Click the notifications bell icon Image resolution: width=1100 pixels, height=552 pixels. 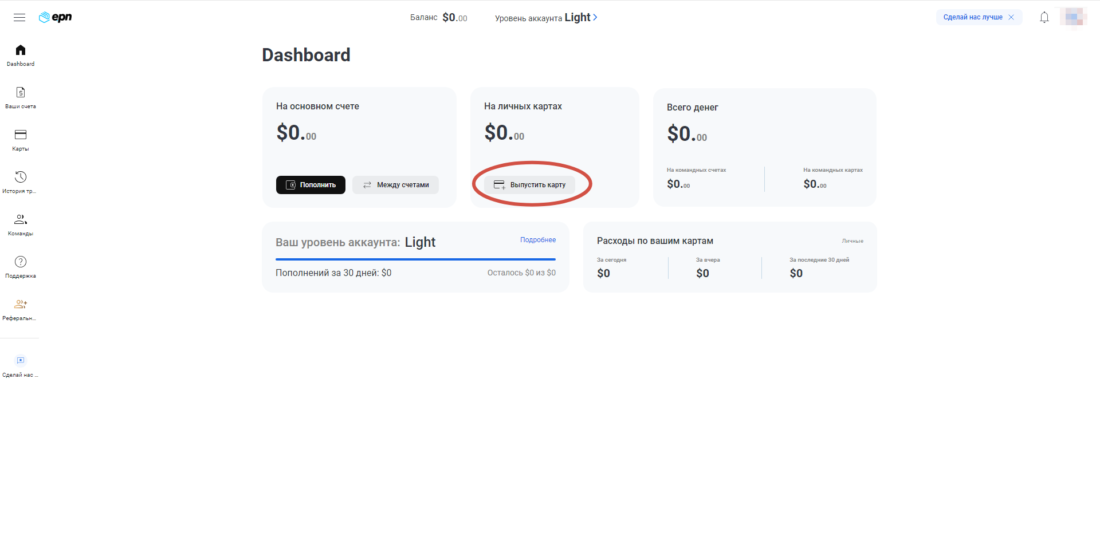tap(1044, 17)
